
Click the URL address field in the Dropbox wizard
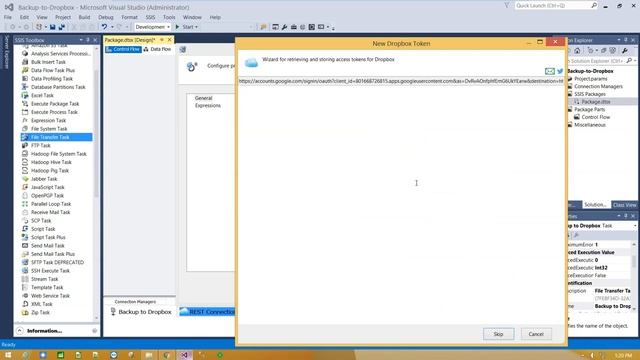coord(400,81)
